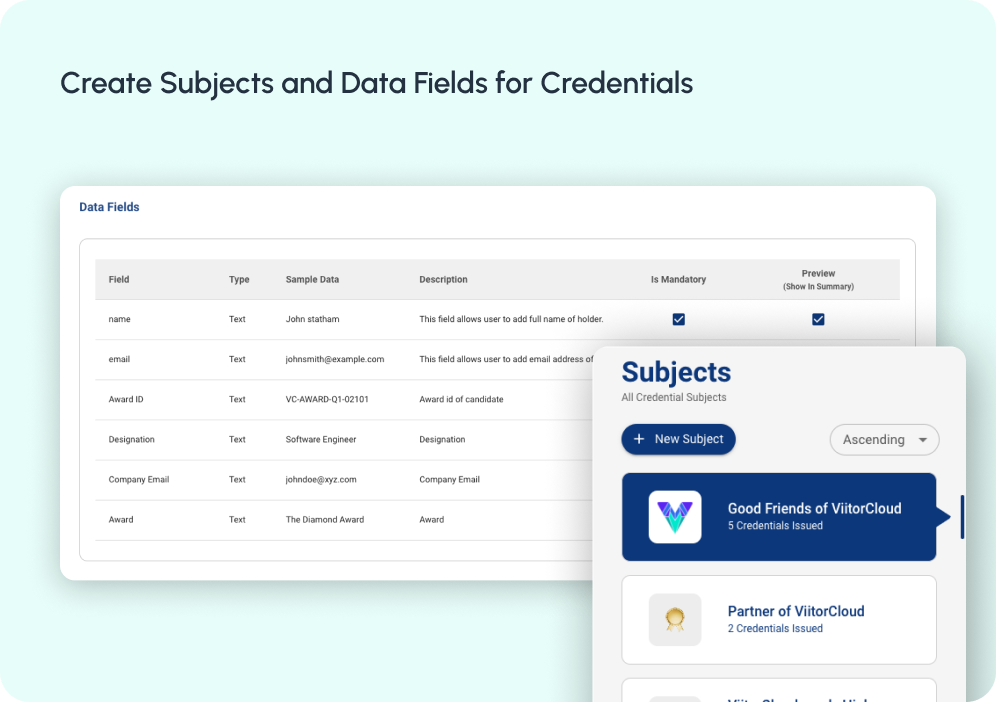
Task: Click the Sample Data column header
Action: point(314,280)
